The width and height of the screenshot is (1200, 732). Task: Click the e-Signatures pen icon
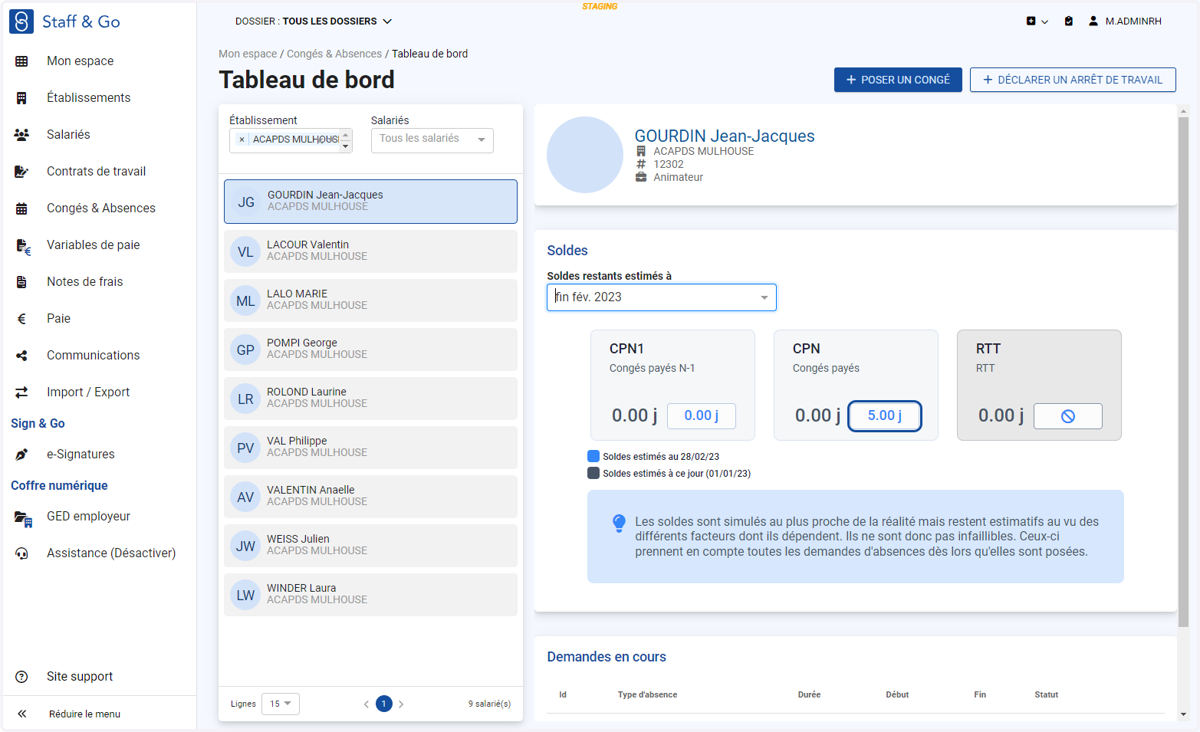tap(21, 455)
